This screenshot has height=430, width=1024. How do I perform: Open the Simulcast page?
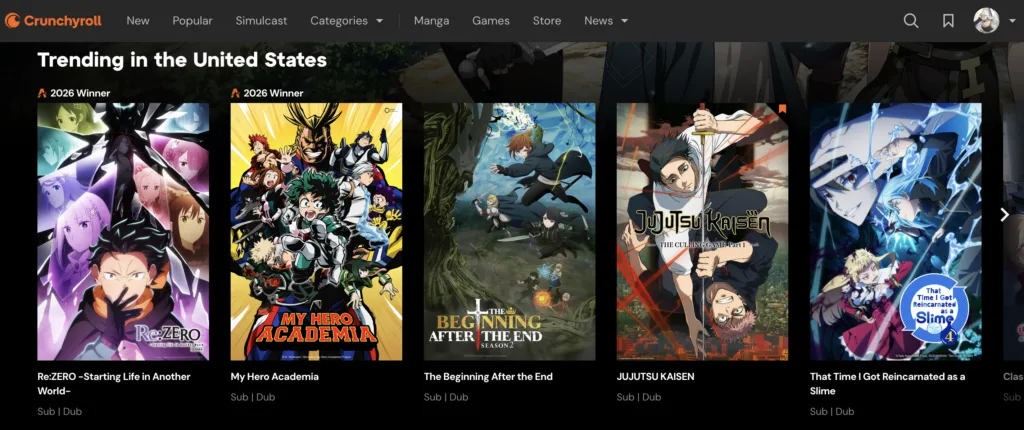[261, 21]
